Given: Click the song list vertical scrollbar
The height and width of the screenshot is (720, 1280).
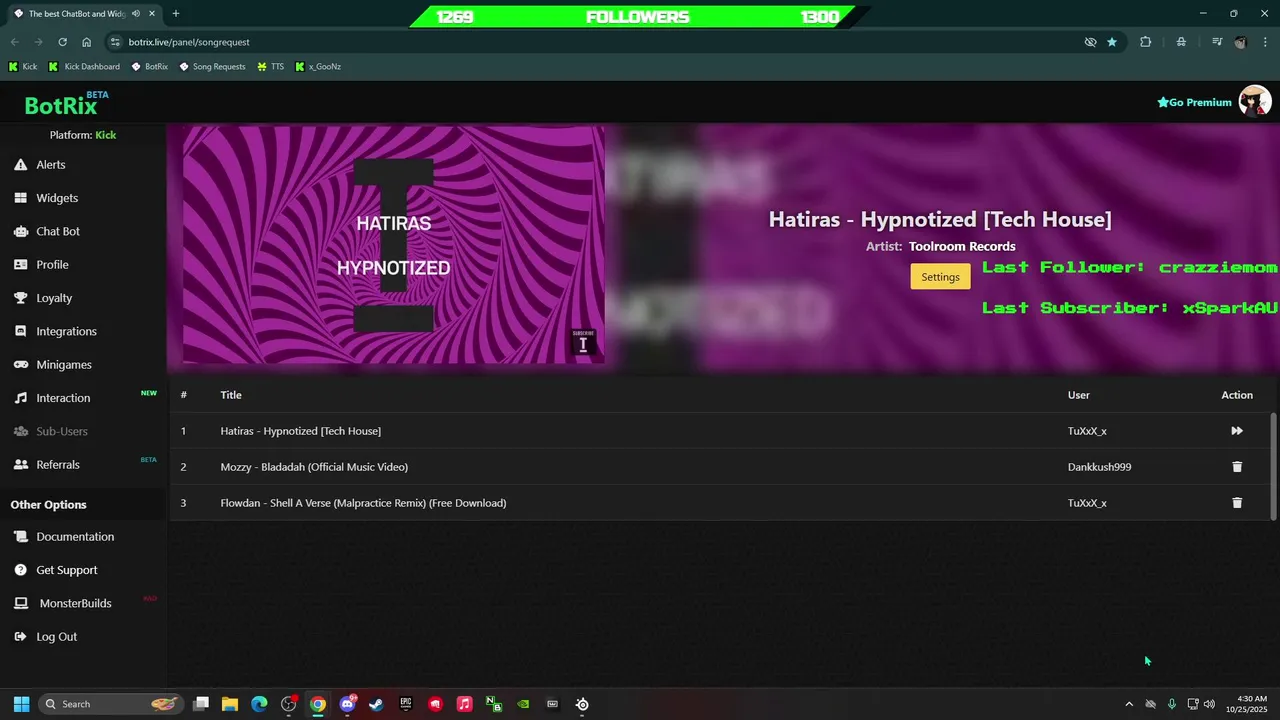Looking at the screenshot, I should (x=1273, y=466).
